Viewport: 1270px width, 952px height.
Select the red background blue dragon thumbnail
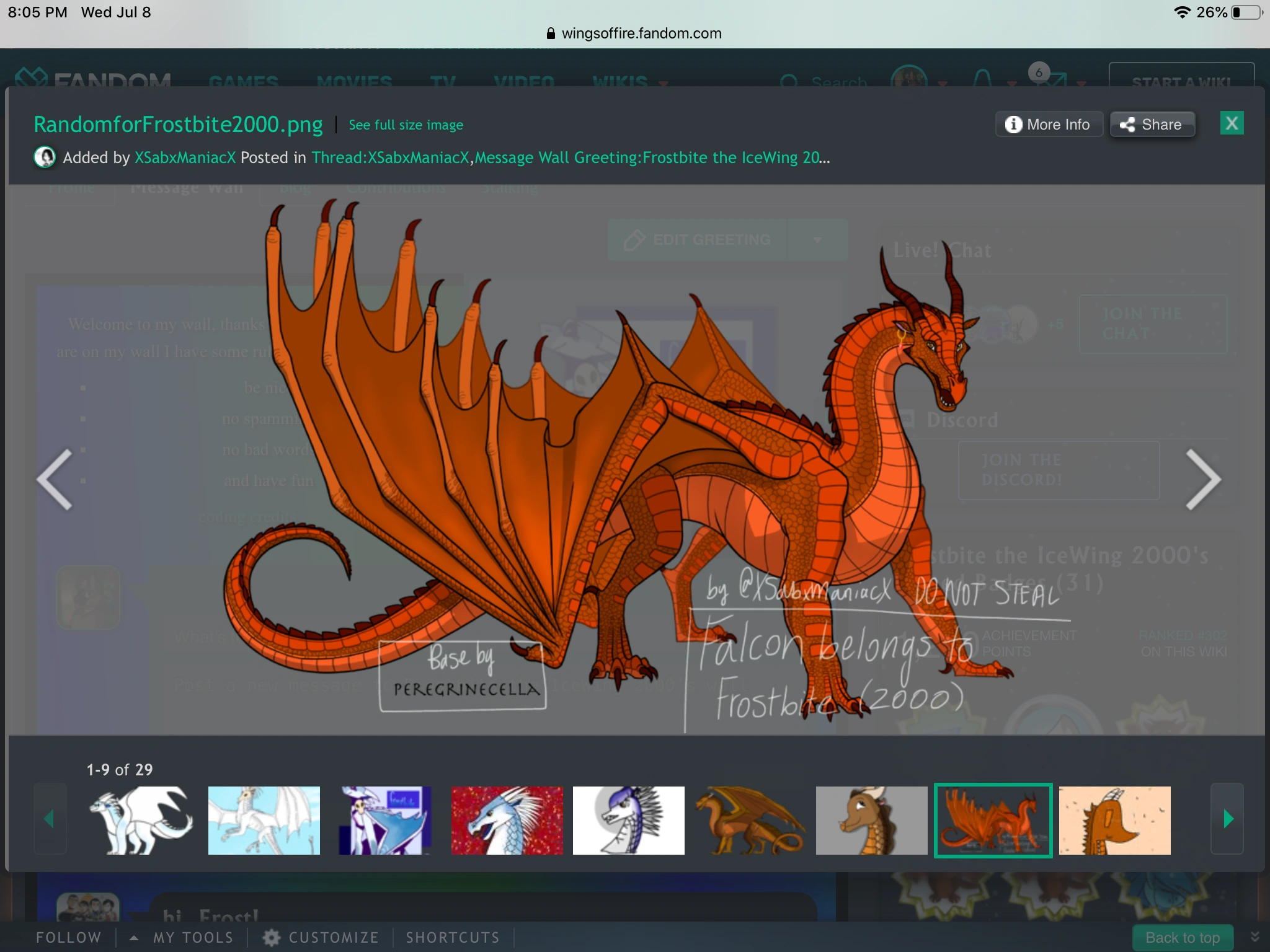tap(507, 820)
